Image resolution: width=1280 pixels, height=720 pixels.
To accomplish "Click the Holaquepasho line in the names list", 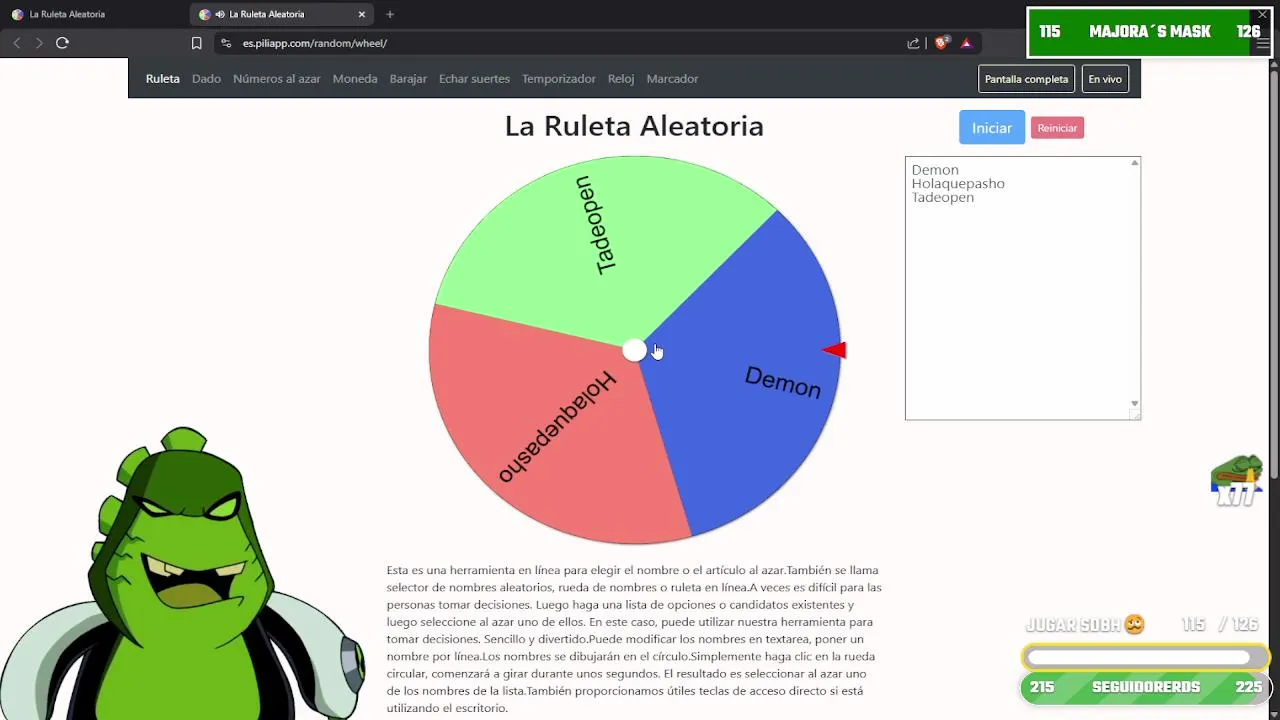I will coord(958,184).
